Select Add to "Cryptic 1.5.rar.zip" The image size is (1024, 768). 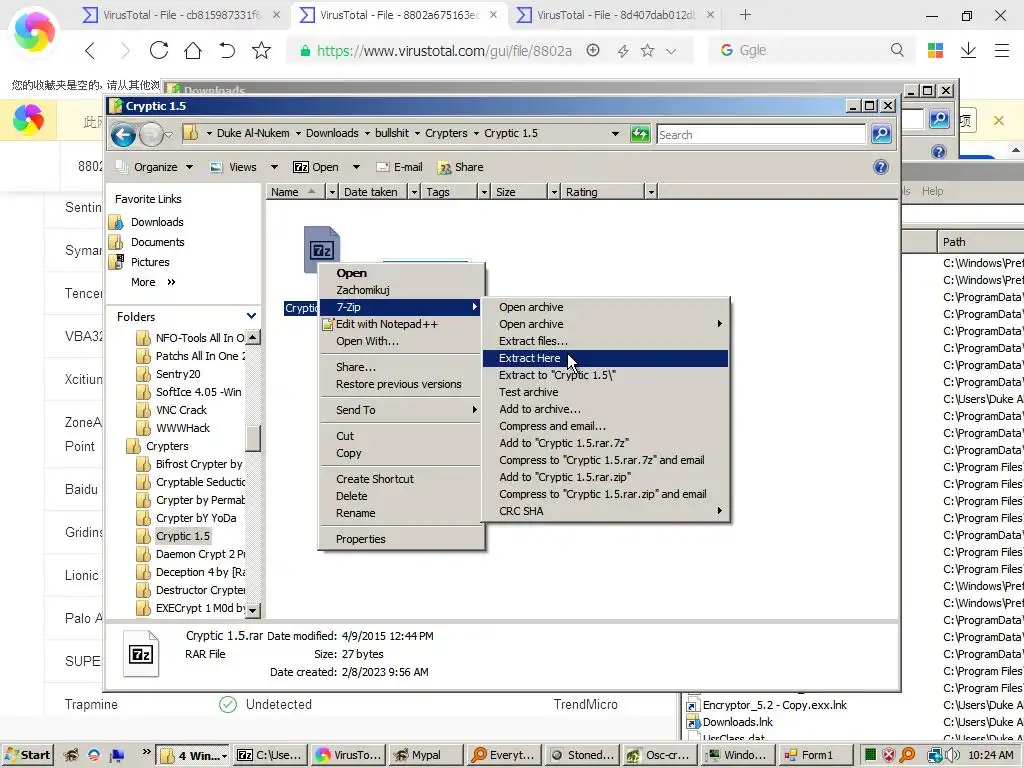click(605, 477)
